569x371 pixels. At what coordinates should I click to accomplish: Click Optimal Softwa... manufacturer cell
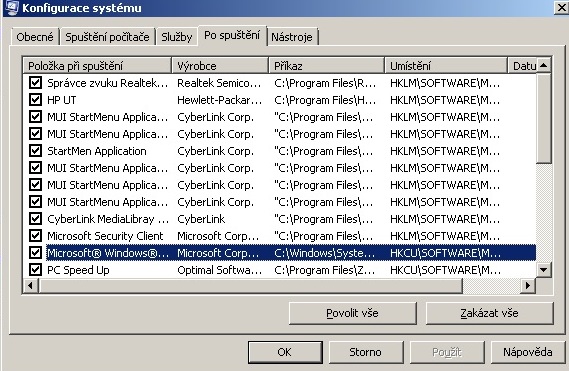pyautogui.click(x=219, y=270)
